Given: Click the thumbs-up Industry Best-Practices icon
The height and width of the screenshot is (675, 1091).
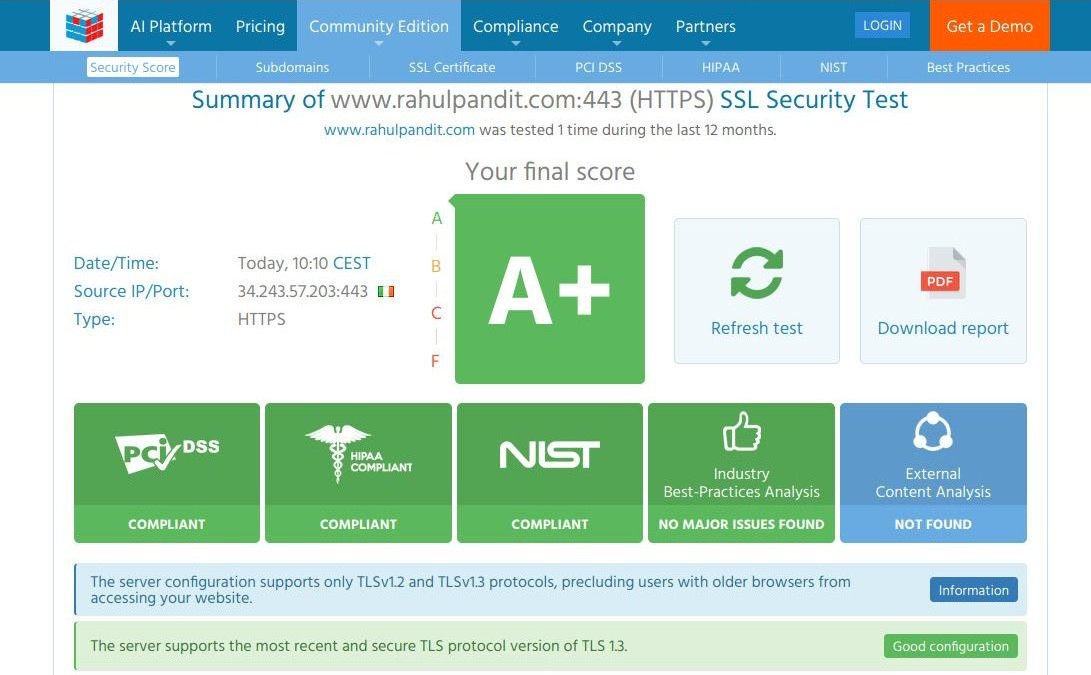Looking at the screenshot, I should [x=741, y=432].
